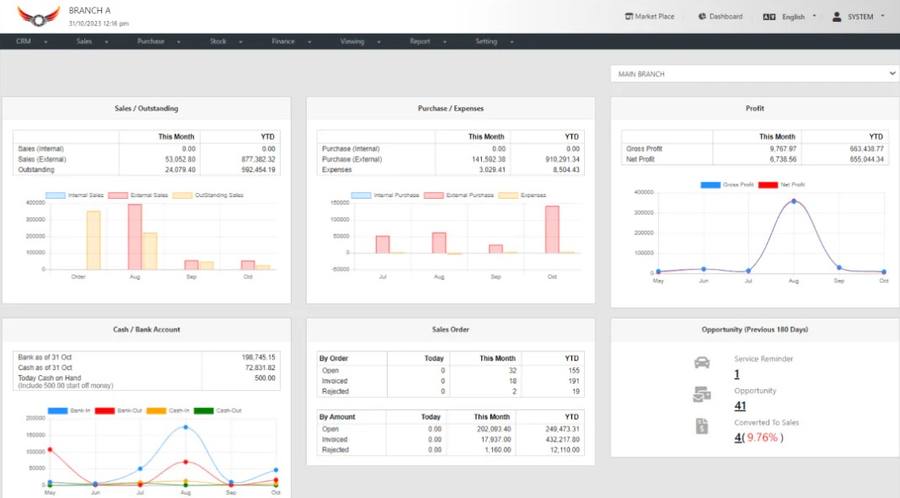Toggle OutStanding Sales legend series
Image resolution: width=900 pixels, height=498 pixels.
coord(208,195)
